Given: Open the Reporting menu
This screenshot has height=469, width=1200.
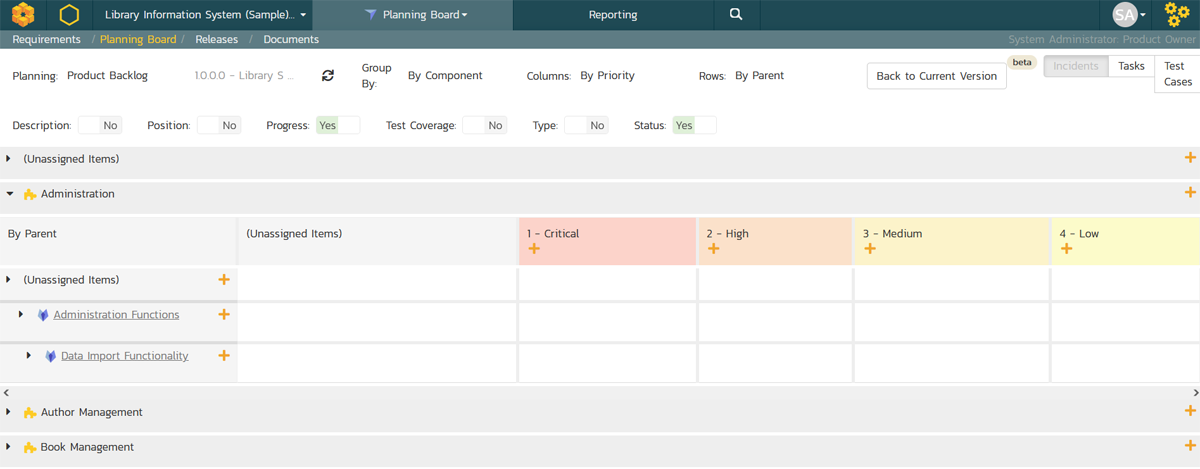Looking at the screenshot, I should pos(612,15).
